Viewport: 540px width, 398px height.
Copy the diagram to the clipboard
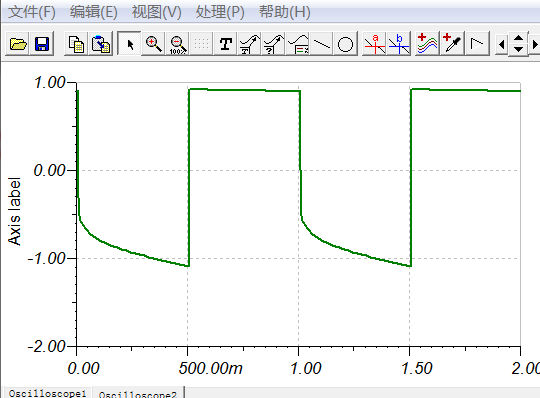[76, 44]
